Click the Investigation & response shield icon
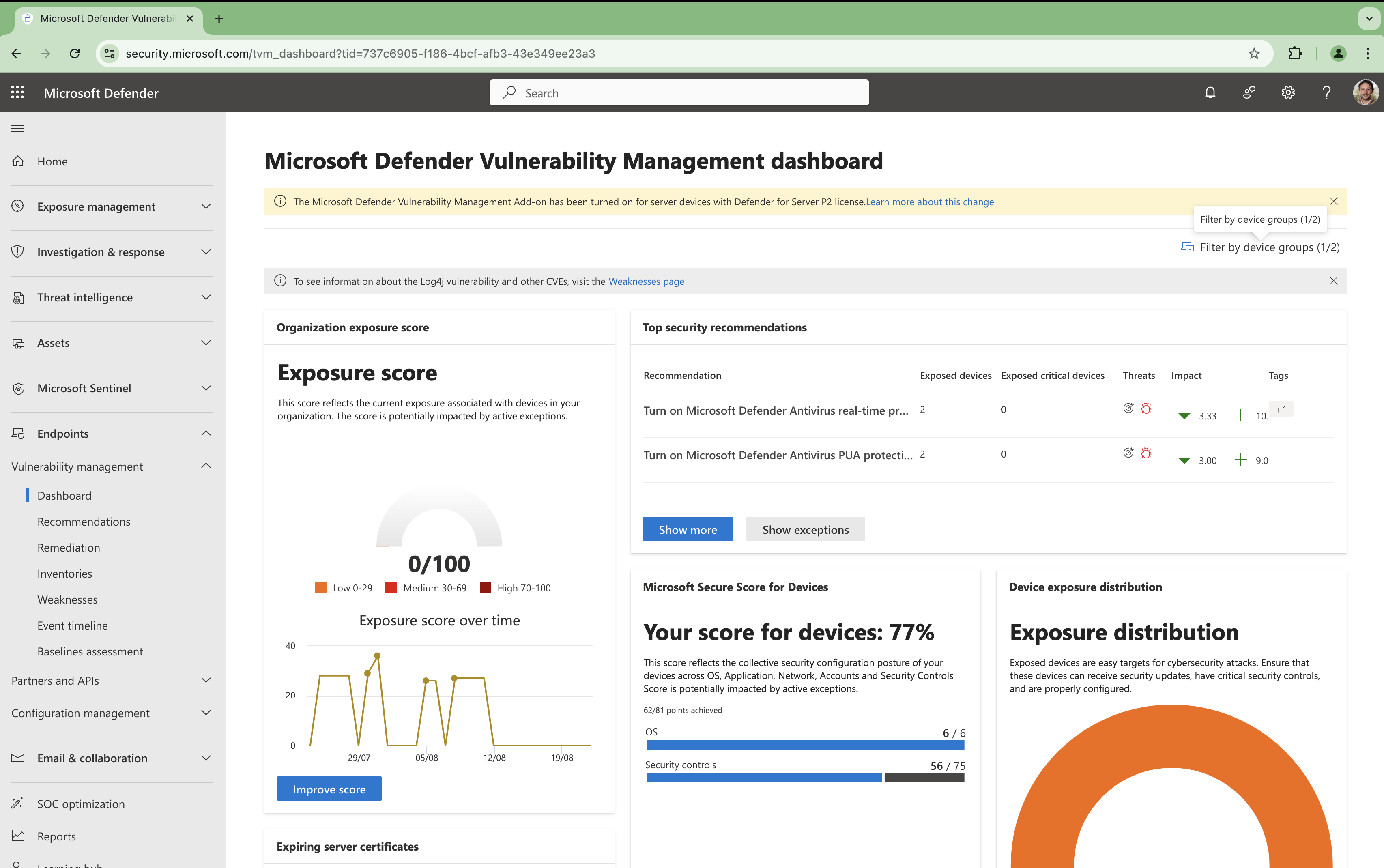The image size is (1384, 868). [x=18, y=251]
